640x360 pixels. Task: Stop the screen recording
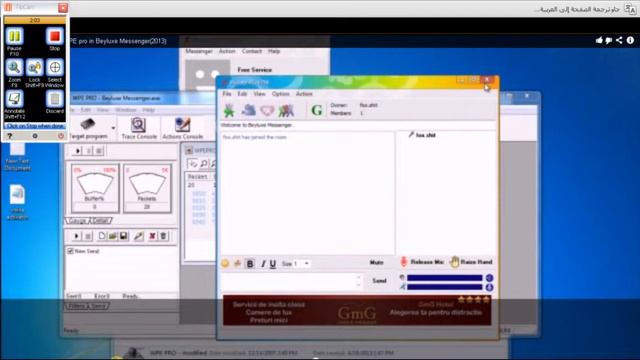click(54, 37)
